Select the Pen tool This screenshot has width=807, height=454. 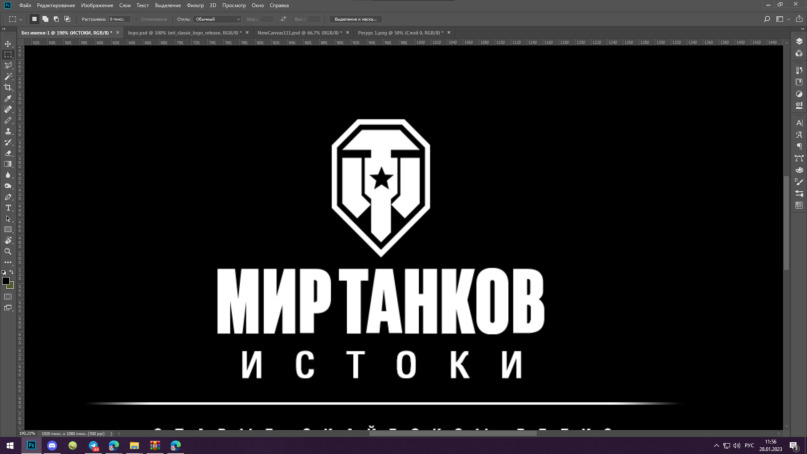tap(8, 197)
